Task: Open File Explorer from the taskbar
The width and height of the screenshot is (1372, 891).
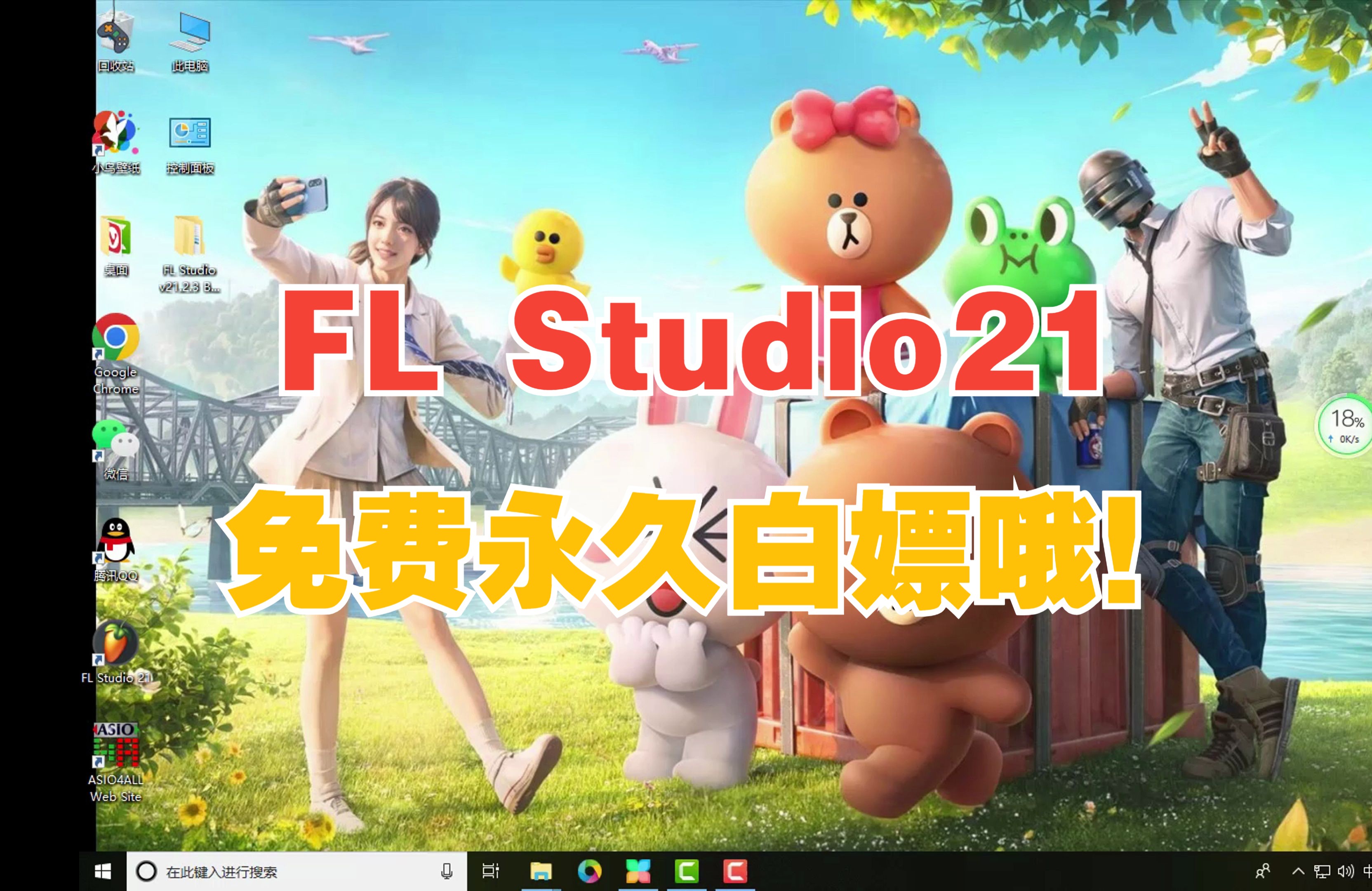Action: [x=541, y=871]
